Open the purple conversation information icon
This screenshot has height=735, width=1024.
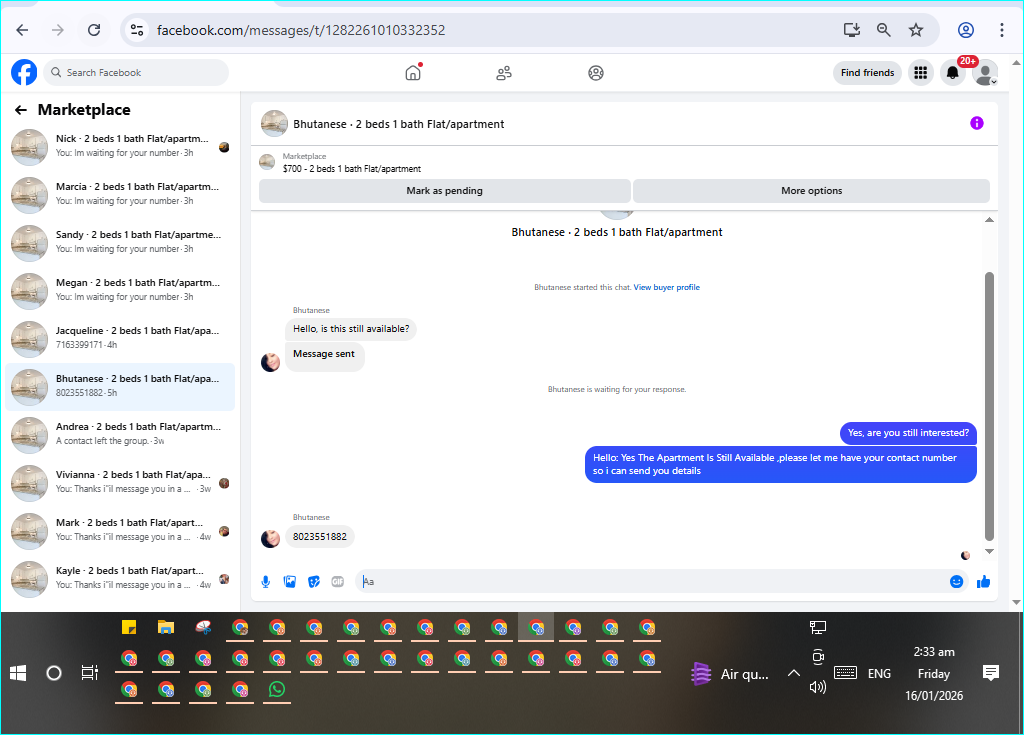[x=976, y=123]
